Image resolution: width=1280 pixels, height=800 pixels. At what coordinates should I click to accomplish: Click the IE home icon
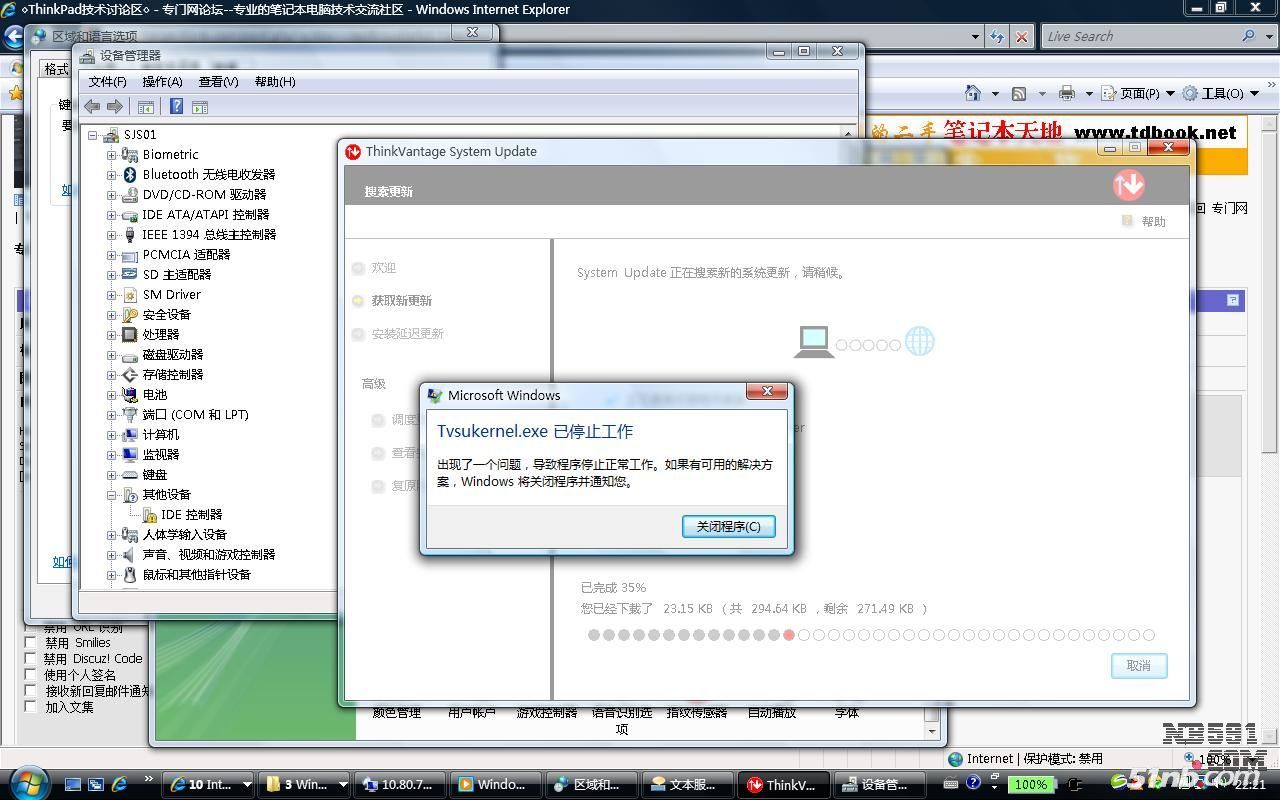point(972,93)
